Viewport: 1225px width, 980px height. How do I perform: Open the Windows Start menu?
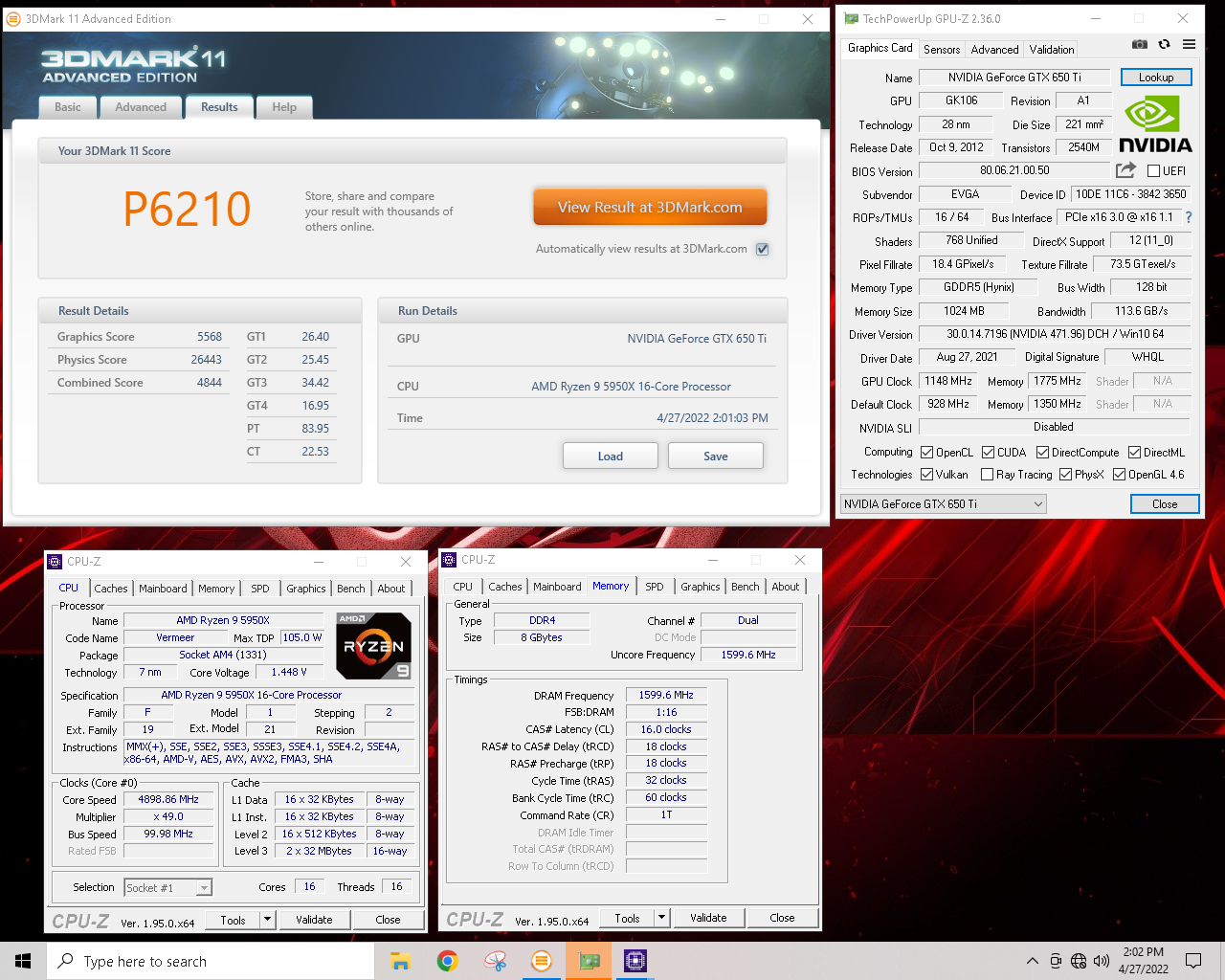[23, 961]
